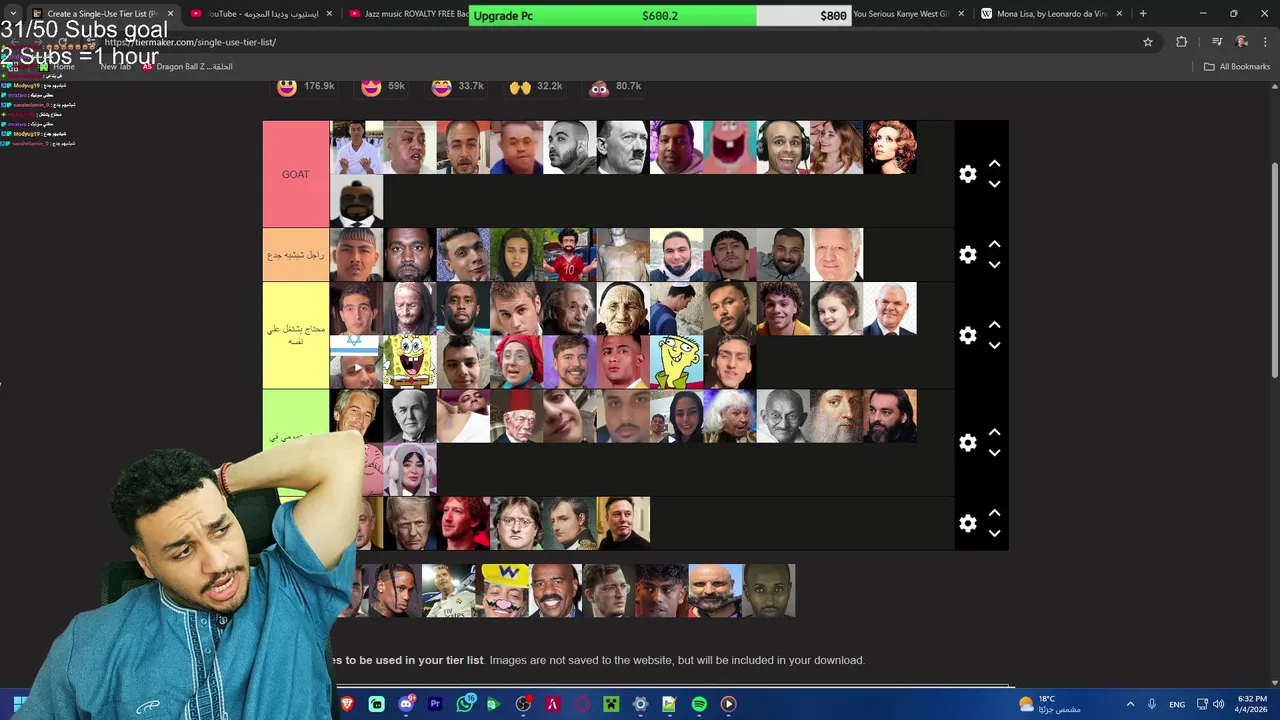This screenshot has width=1280, height=720.
Task: Move the GOAT tier row down
Action: 994,184
